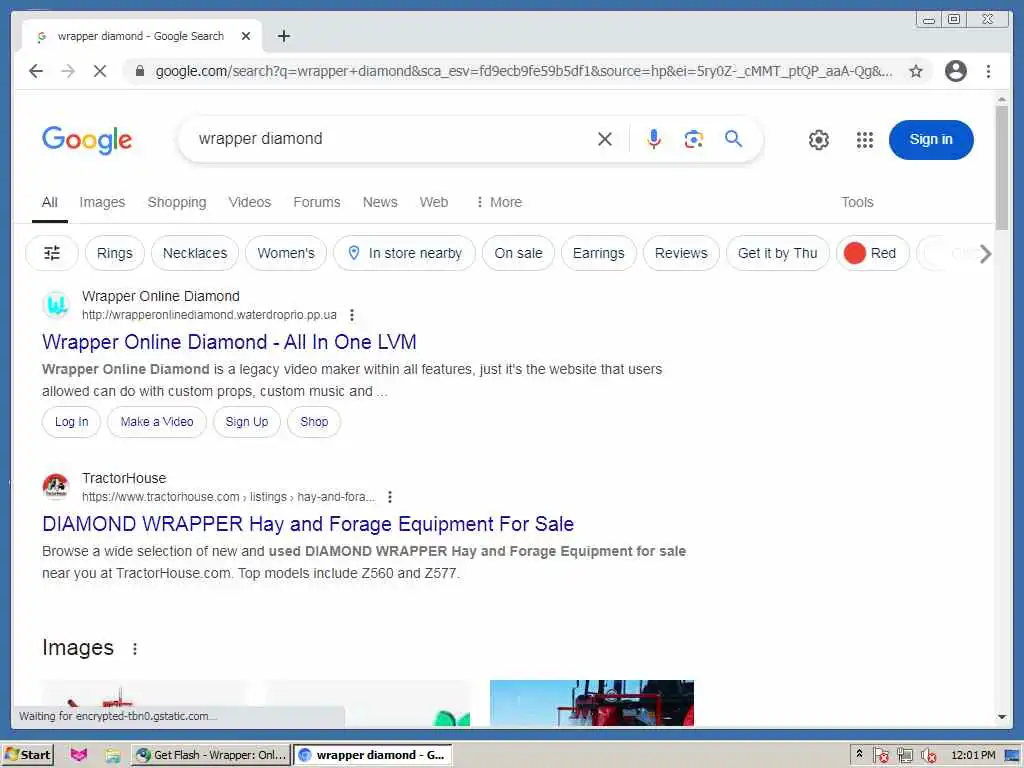Search by image with Google Lens

[694, 138]
